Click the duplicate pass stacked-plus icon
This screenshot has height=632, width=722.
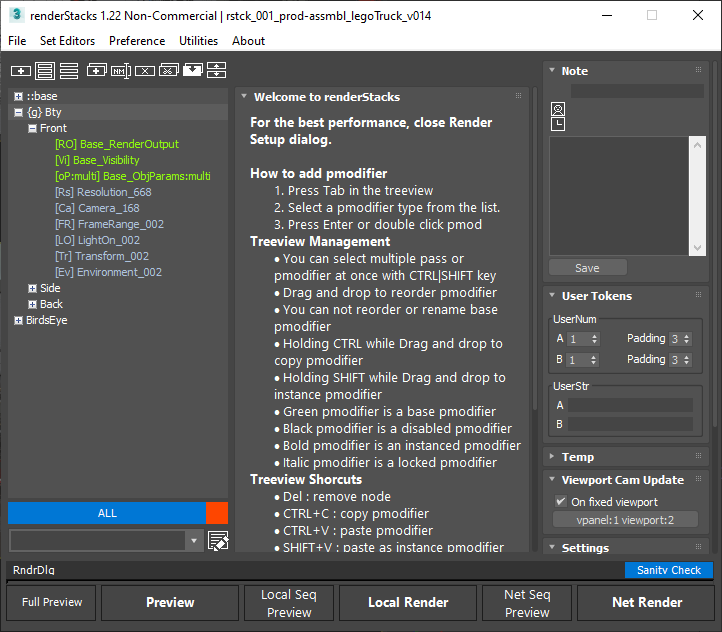coord(97,70)
